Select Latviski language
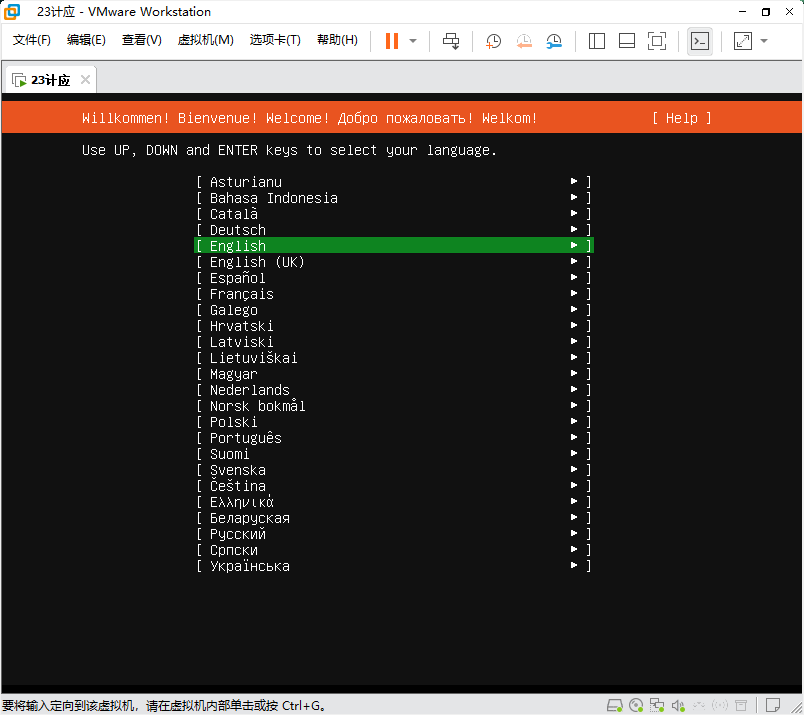 pos(394,342)
